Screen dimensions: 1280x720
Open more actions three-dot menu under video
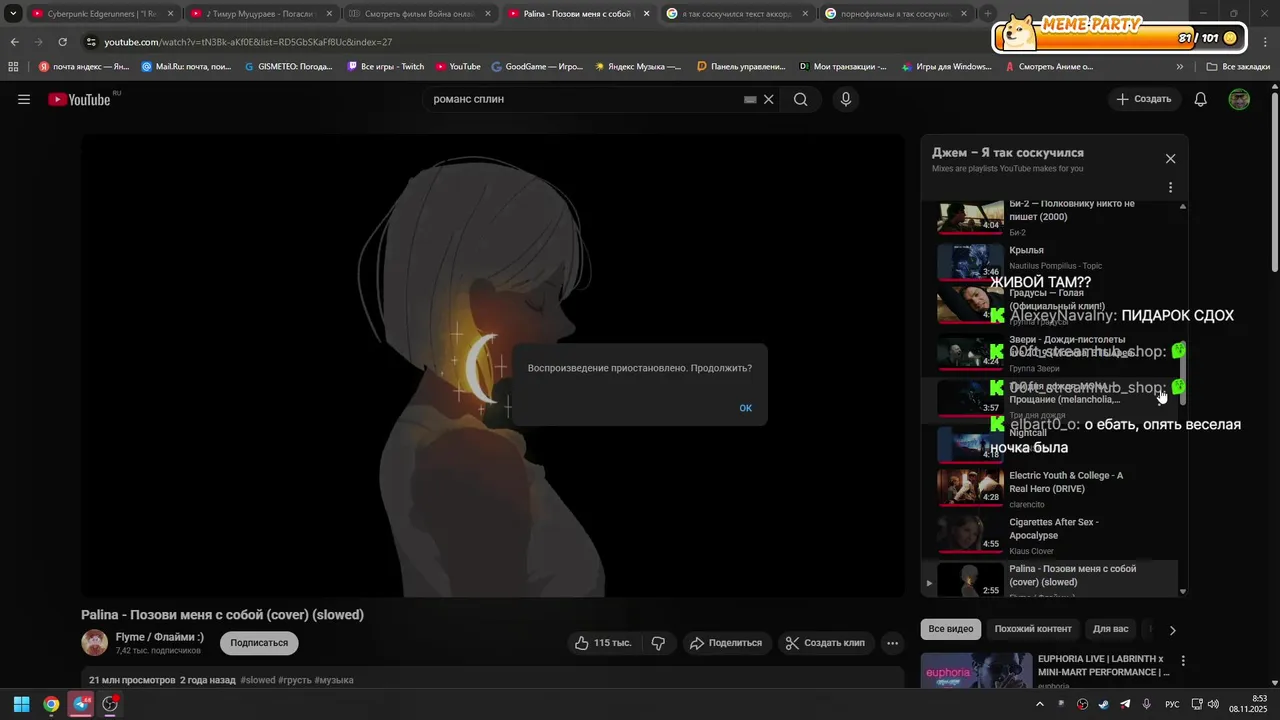tap(893, 643)
